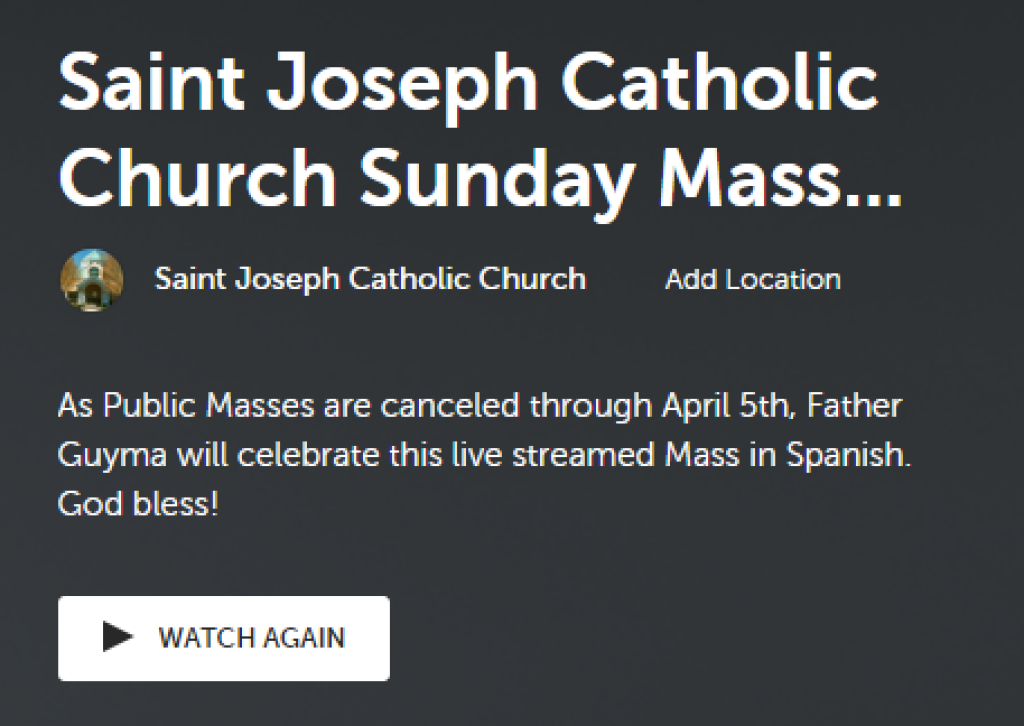Click the WATCH AGAIN button
Viewport: 1024px width, 726px height.
(224, 638)
